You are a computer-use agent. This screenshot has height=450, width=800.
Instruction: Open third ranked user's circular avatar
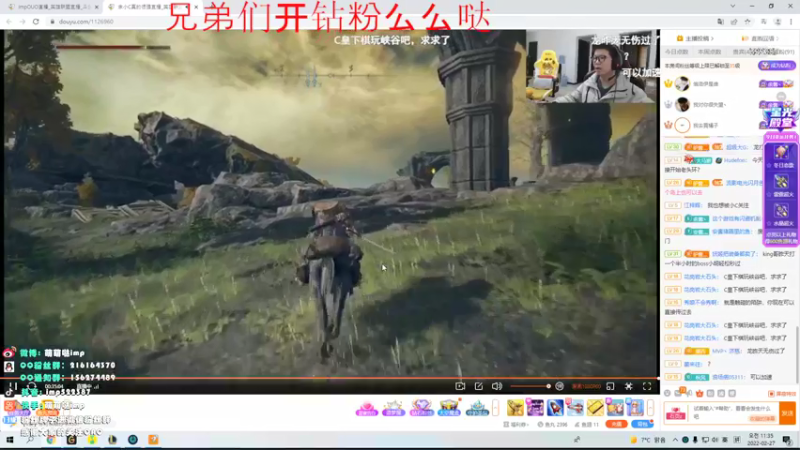tap(682, 125)
